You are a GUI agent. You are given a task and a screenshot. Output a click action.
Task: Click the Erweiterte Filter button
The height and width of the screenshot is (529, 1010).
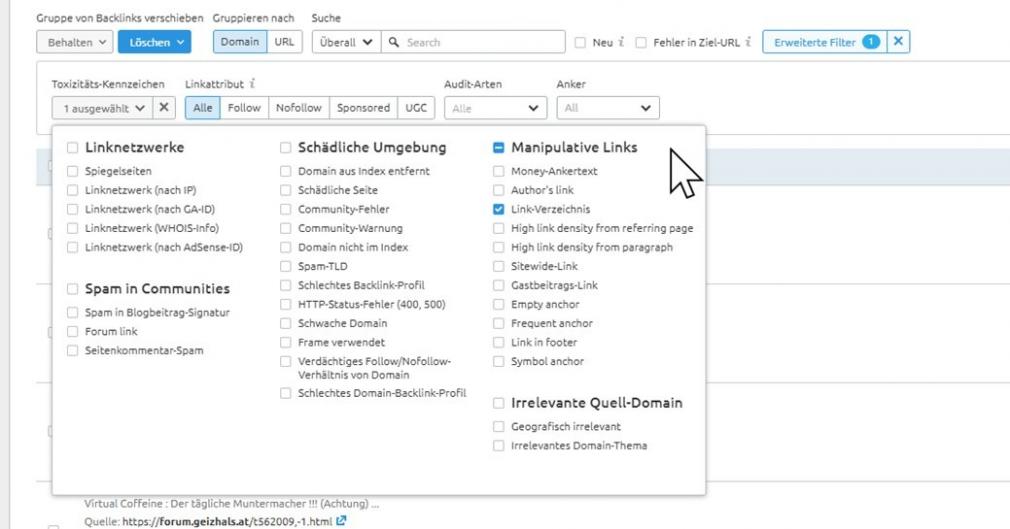824,42
